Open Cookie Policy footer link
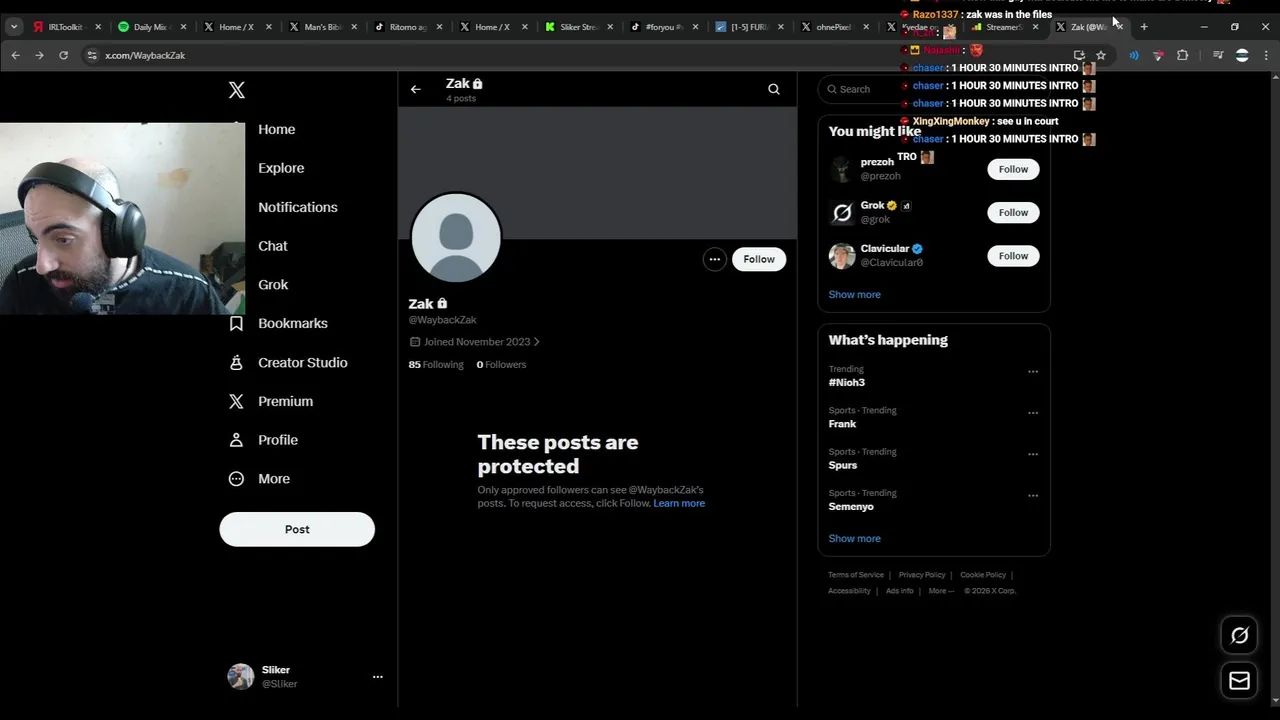The height and width of the screenshot is (720, 1280). 983,575
